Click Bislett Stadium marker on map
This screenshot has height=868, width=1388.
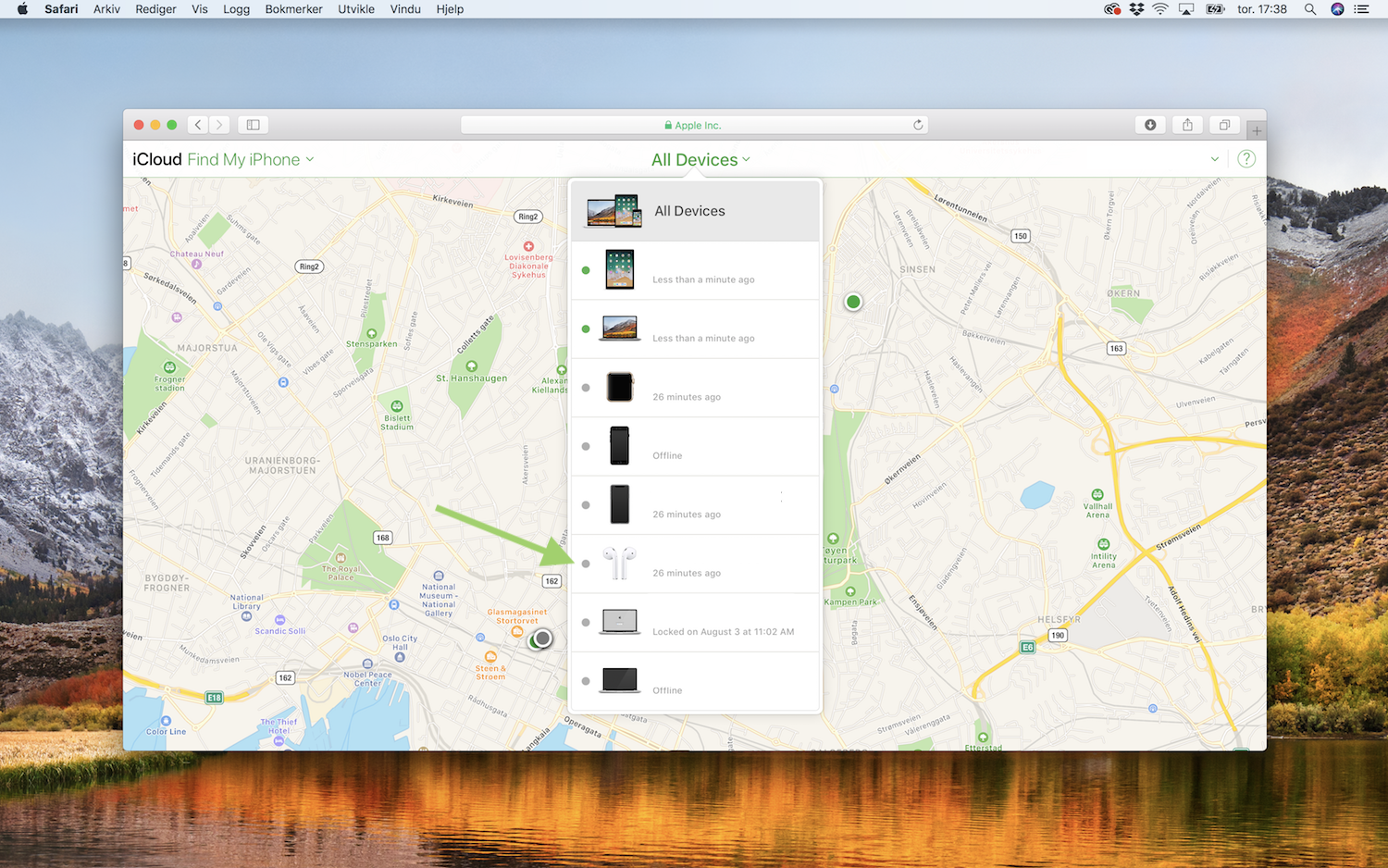tap(397, 406)
